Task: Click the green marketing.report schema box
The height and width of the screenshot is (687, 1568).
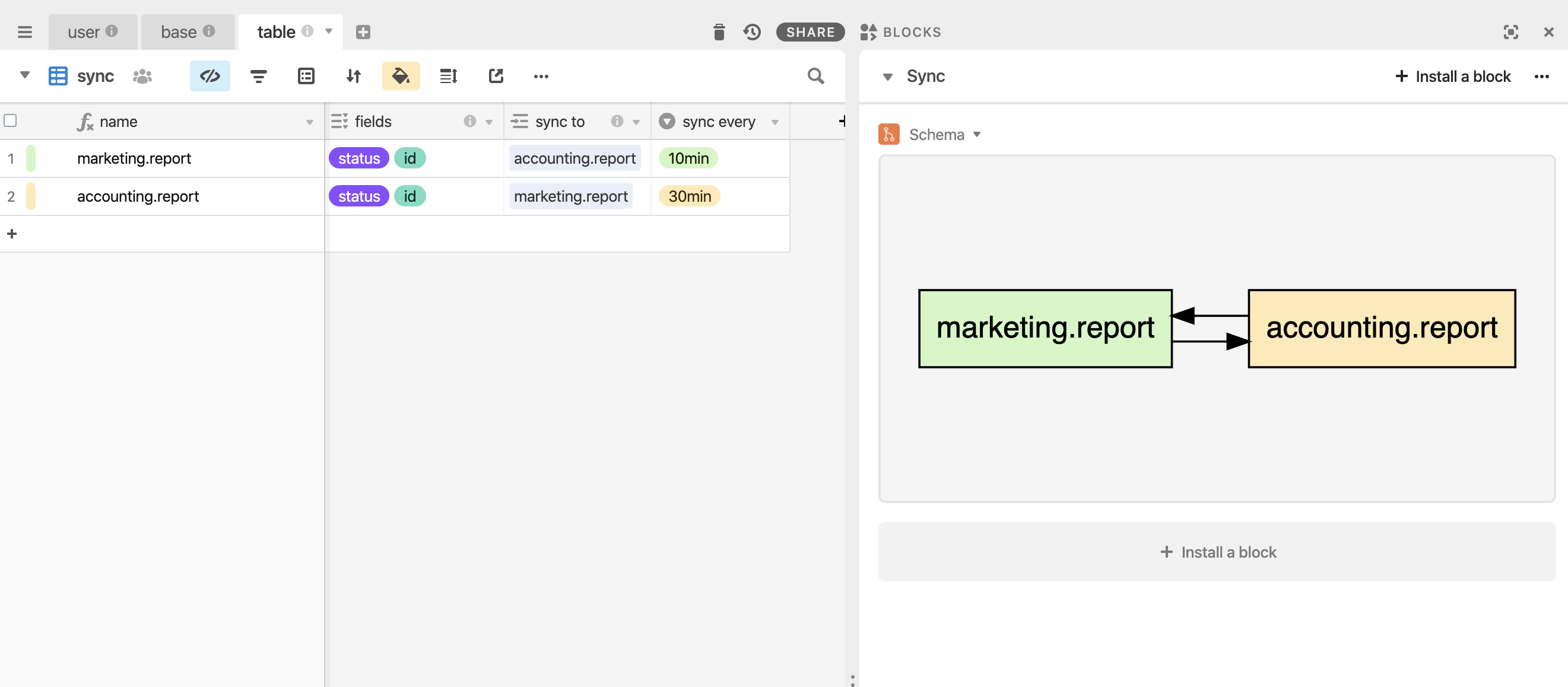Action: coord(1045,329)
